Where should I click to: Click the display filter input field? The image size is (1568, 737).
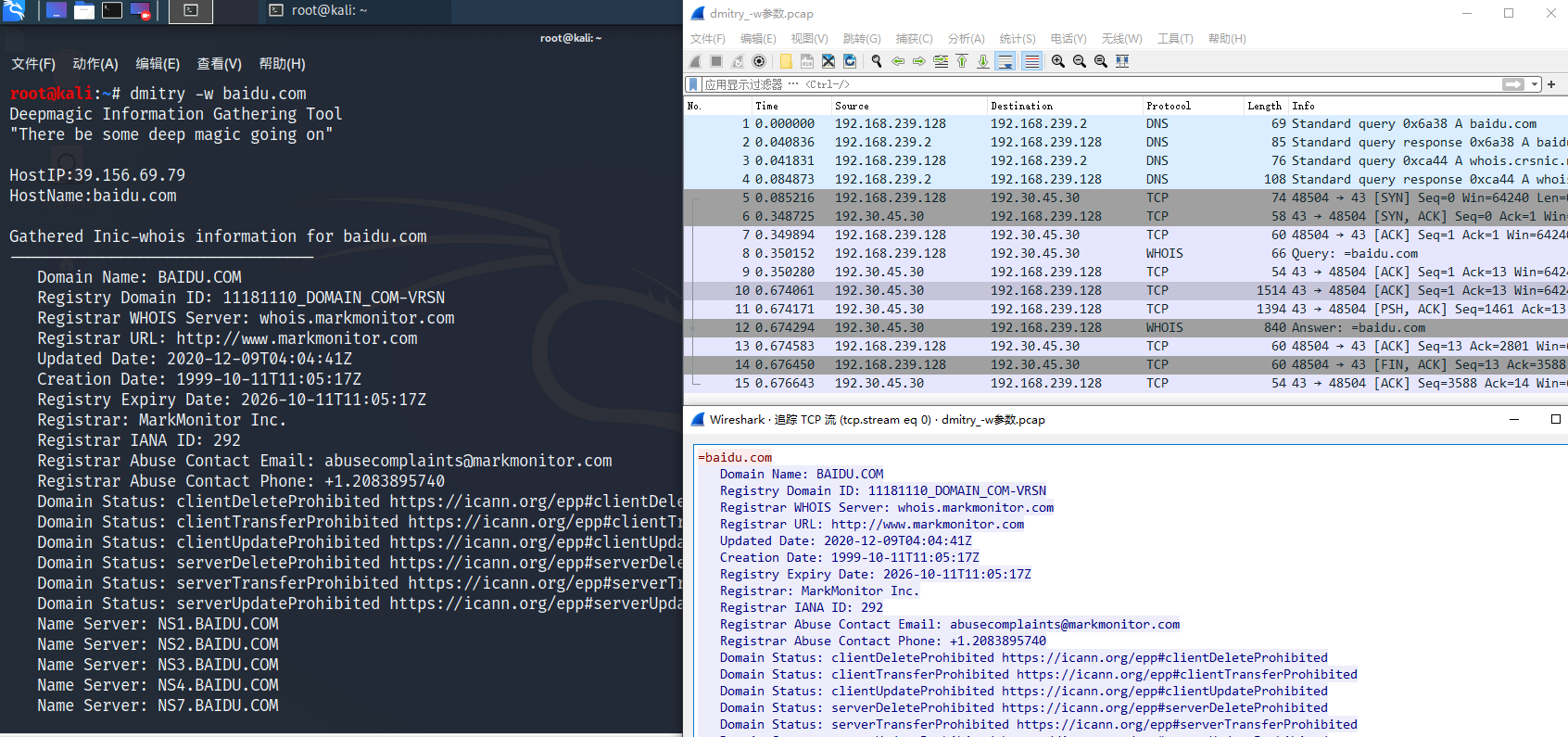tap(1103, 84)
